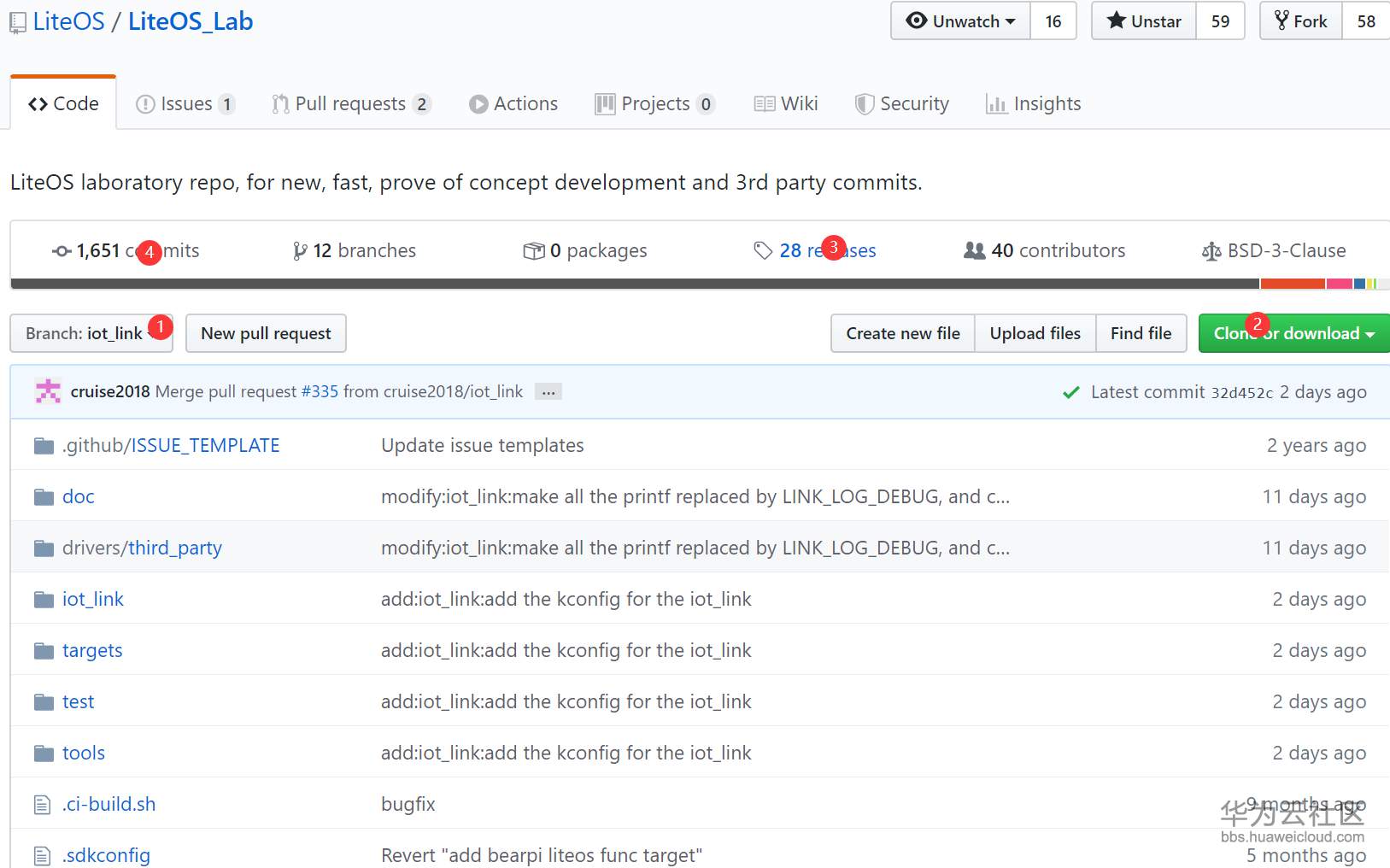Expand the Clone or download menu

pos(1293,333)
